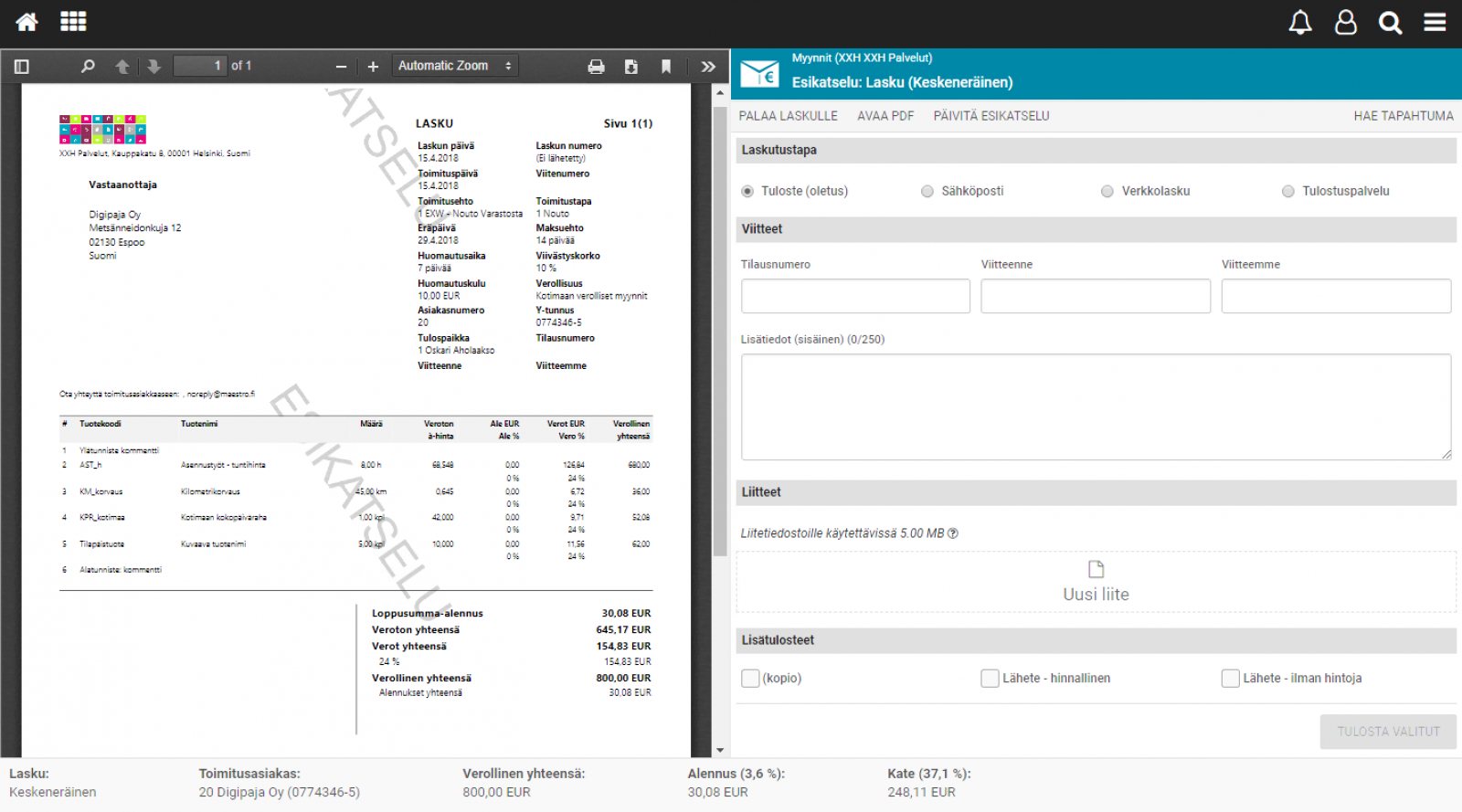Click the Viitteet section header

coord(1096,229)
